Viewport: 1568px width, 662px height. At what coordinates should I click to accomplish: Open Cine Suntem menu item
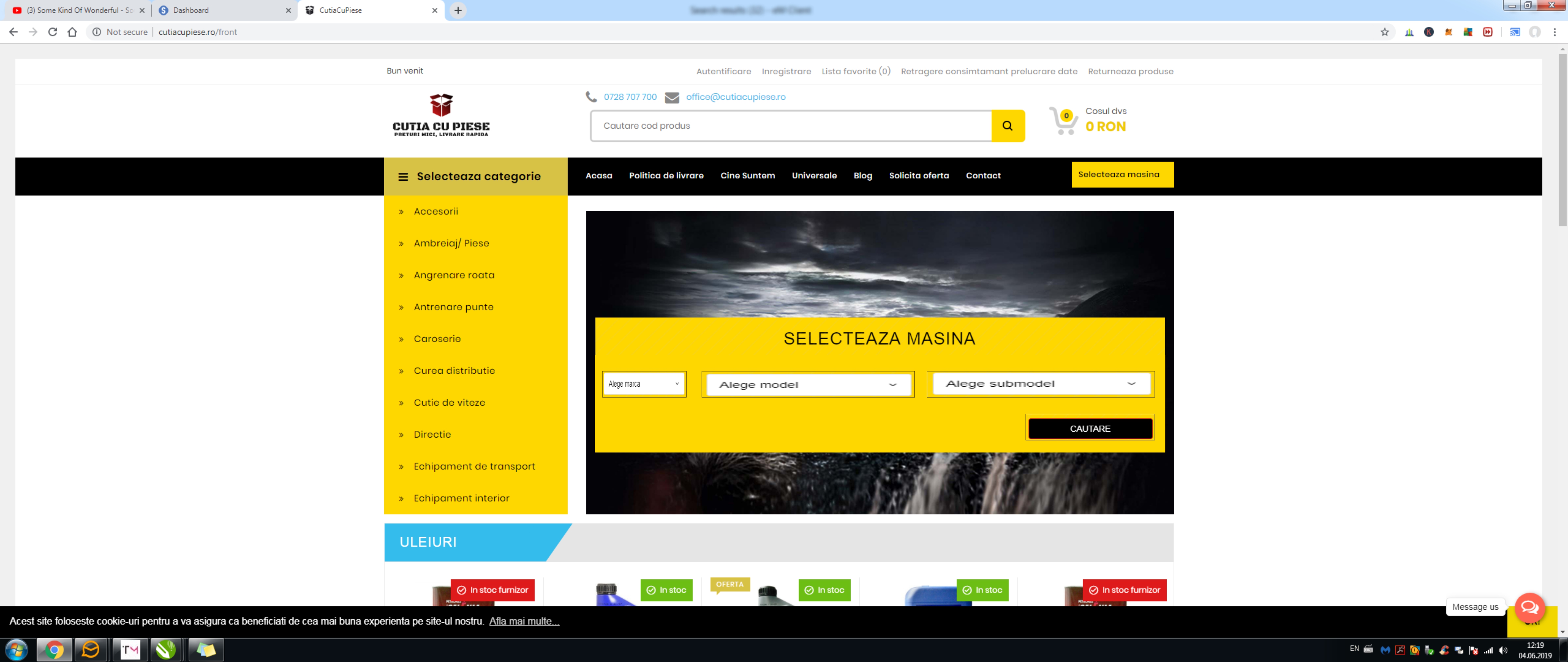(747, 175)
